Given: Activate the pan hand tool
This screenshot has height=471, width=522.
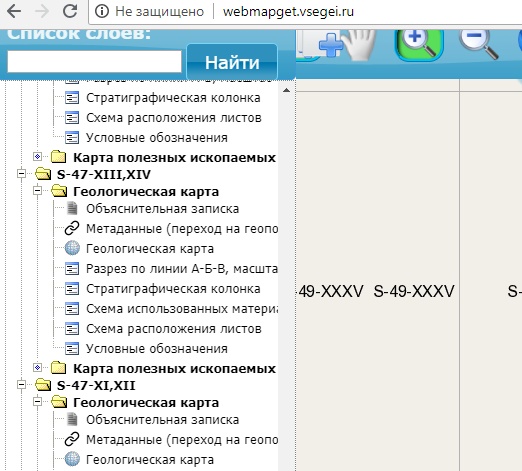Looking at the screenshot, I should 360,45.
